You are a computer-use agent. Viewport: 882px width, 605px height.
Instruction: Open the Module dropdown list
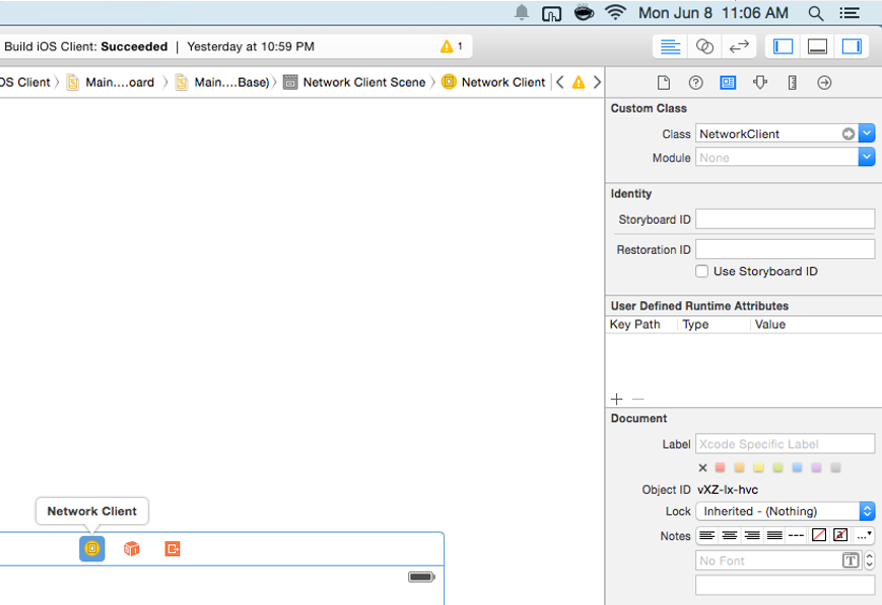(867, 157)
